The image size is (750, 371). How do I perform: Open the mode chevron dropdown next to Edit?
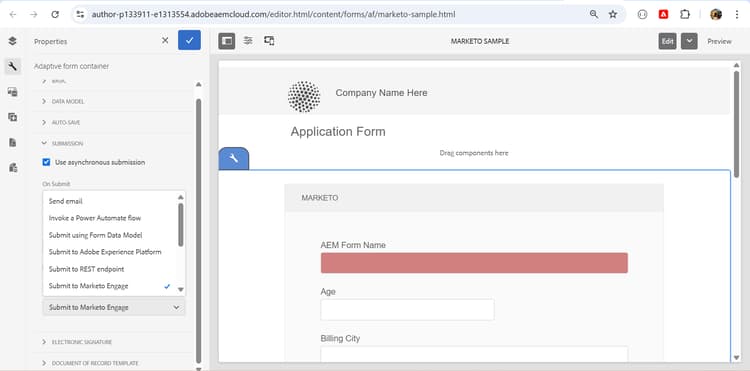point(689,41)
